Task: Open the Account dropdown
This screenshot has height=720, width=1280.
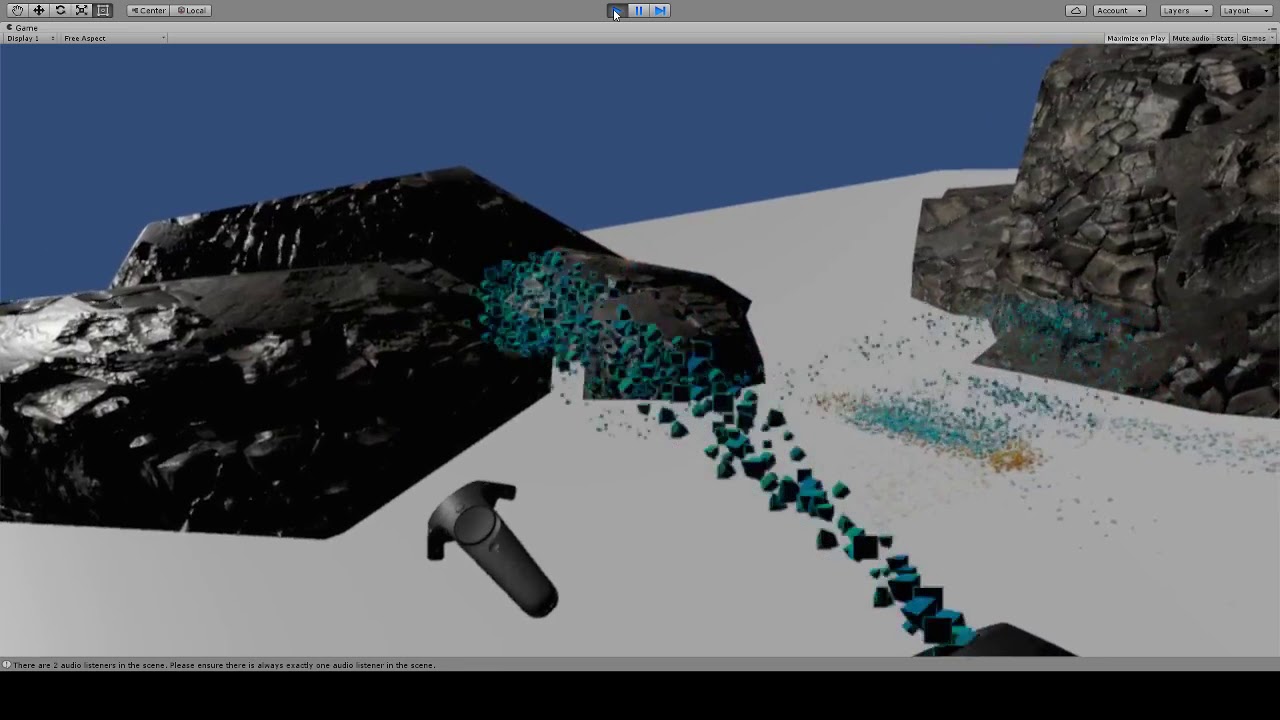Action: 1119,10
